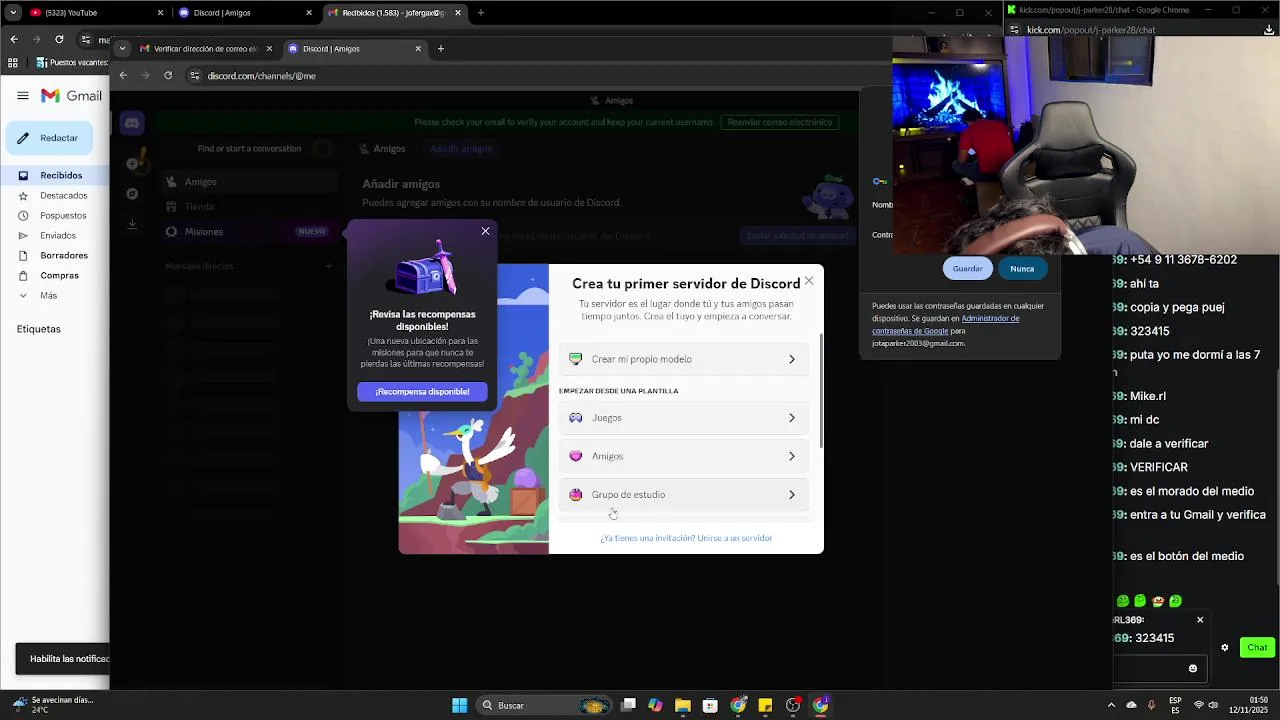Open Copilot from taskbar
1280x720 pixels.
(x=655, y=705)
